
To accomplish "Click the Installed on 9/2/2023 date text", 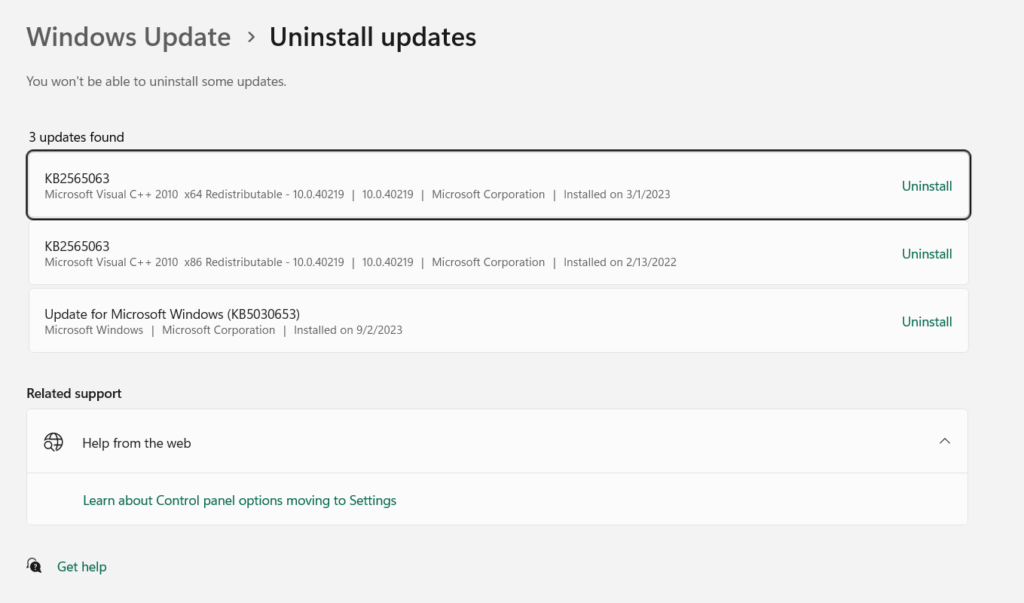I will coord(347,330).
